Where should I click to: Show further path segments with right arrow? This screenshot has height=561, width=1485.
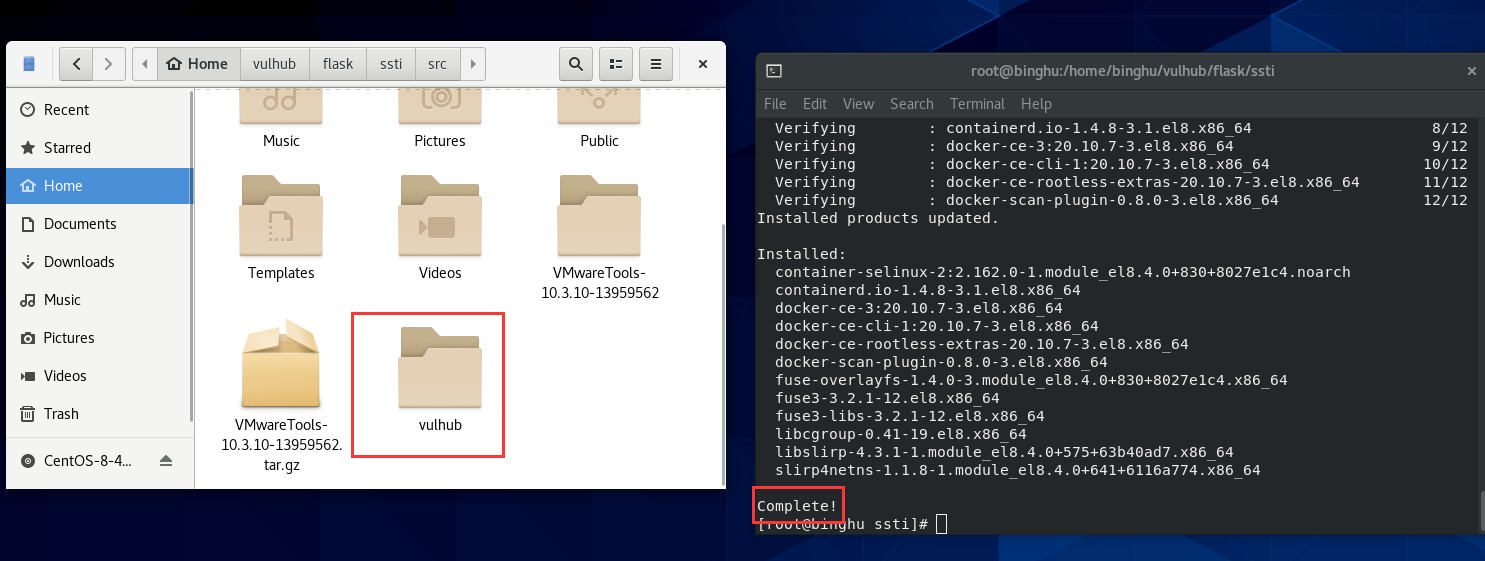point(473,64)
